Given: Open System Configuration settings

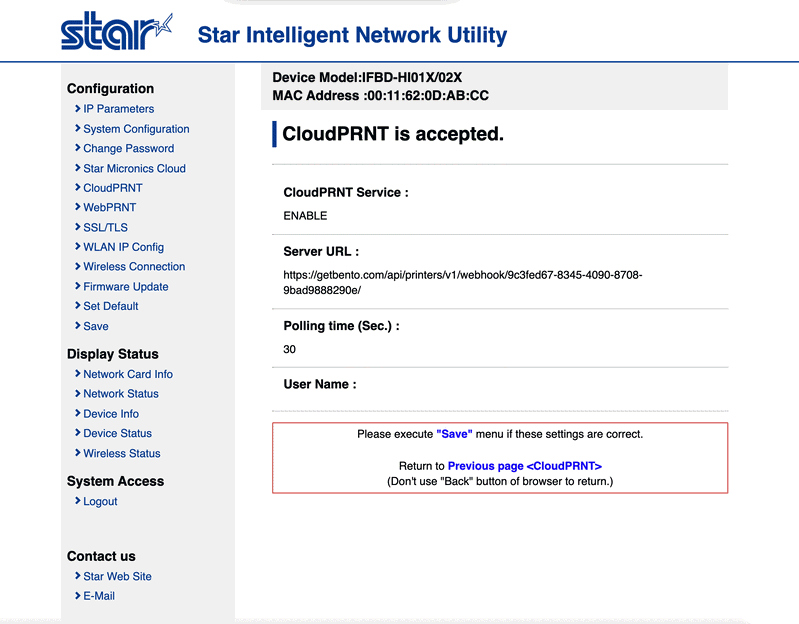Looking at the screenshot, I should pyautogui.click(x=136, y=129).
